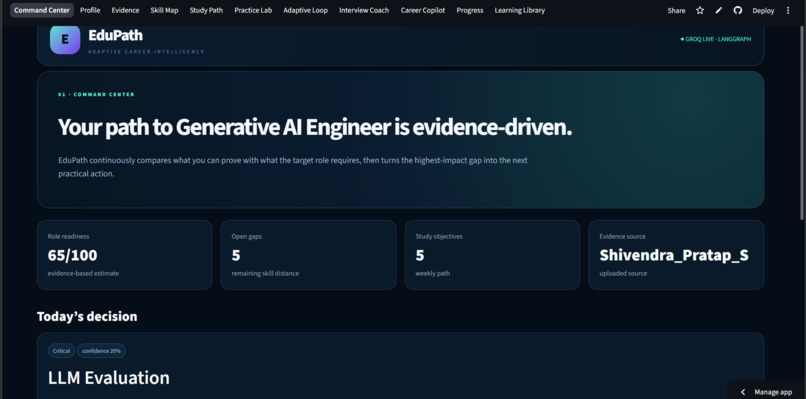Viewport: 806px width, 399px height.
Task: Click the Critical tag badge
Action: click(x=61, y=351)
